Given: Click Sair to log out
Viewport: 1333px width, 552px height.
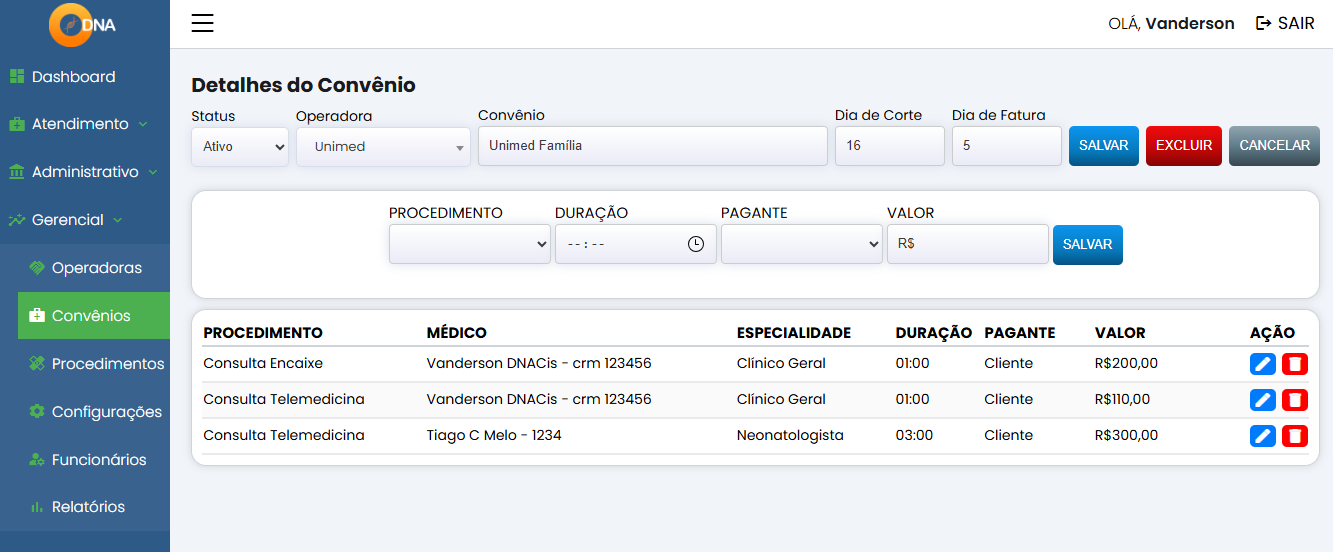Looking at the screenshot, I should (1285, 23).
